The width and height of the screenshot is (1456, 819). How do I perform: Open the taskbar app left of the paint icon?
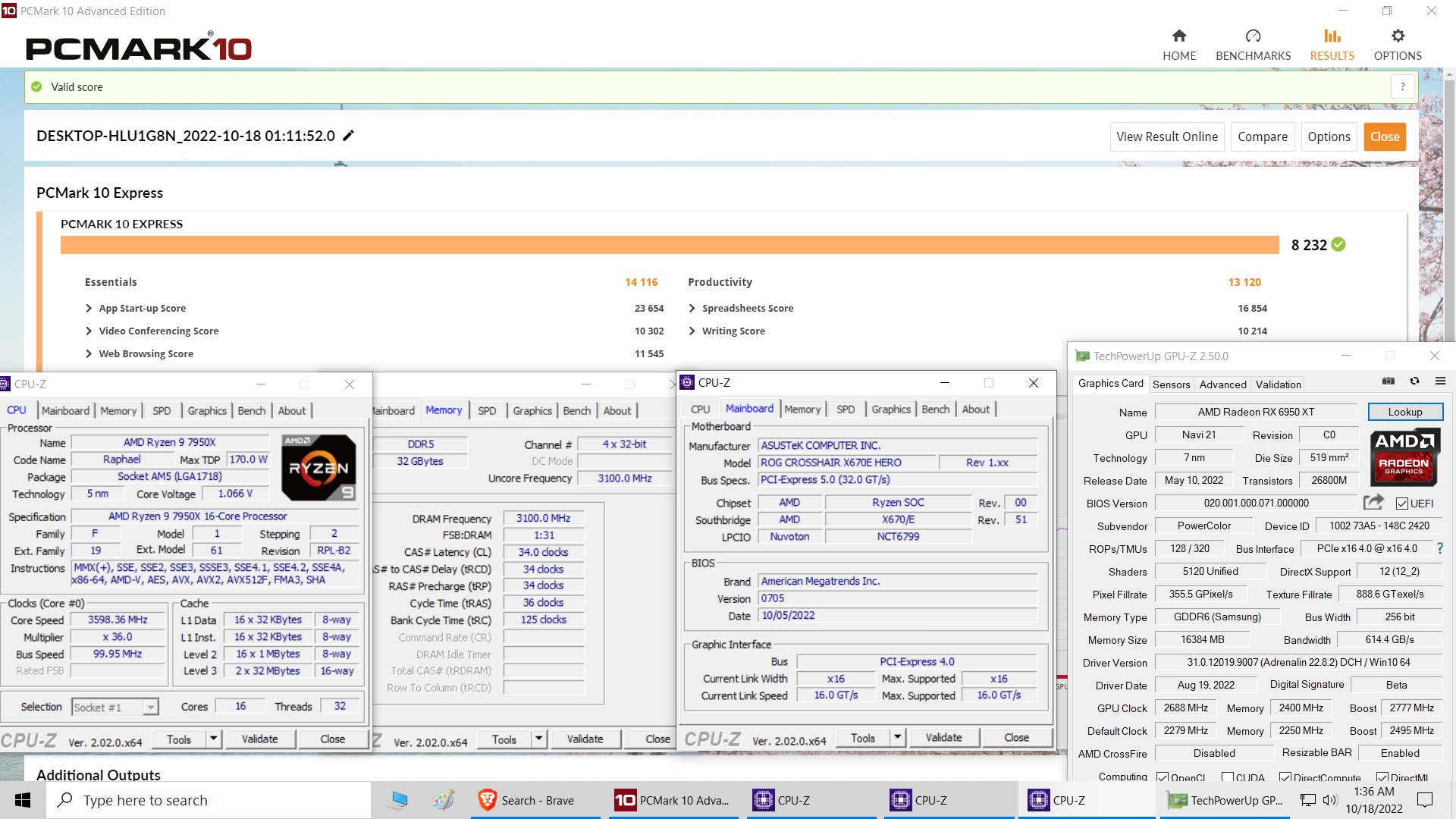(399, 800)
